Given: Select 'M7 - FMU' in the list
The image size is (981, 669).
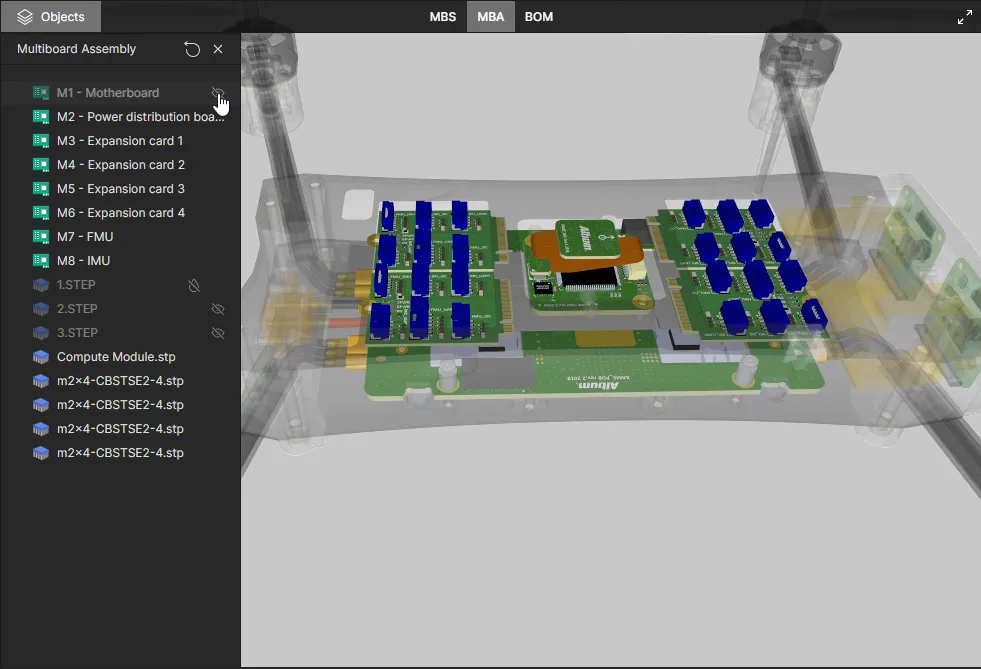Looking at the screenshot, I should (x=85, y=237).
